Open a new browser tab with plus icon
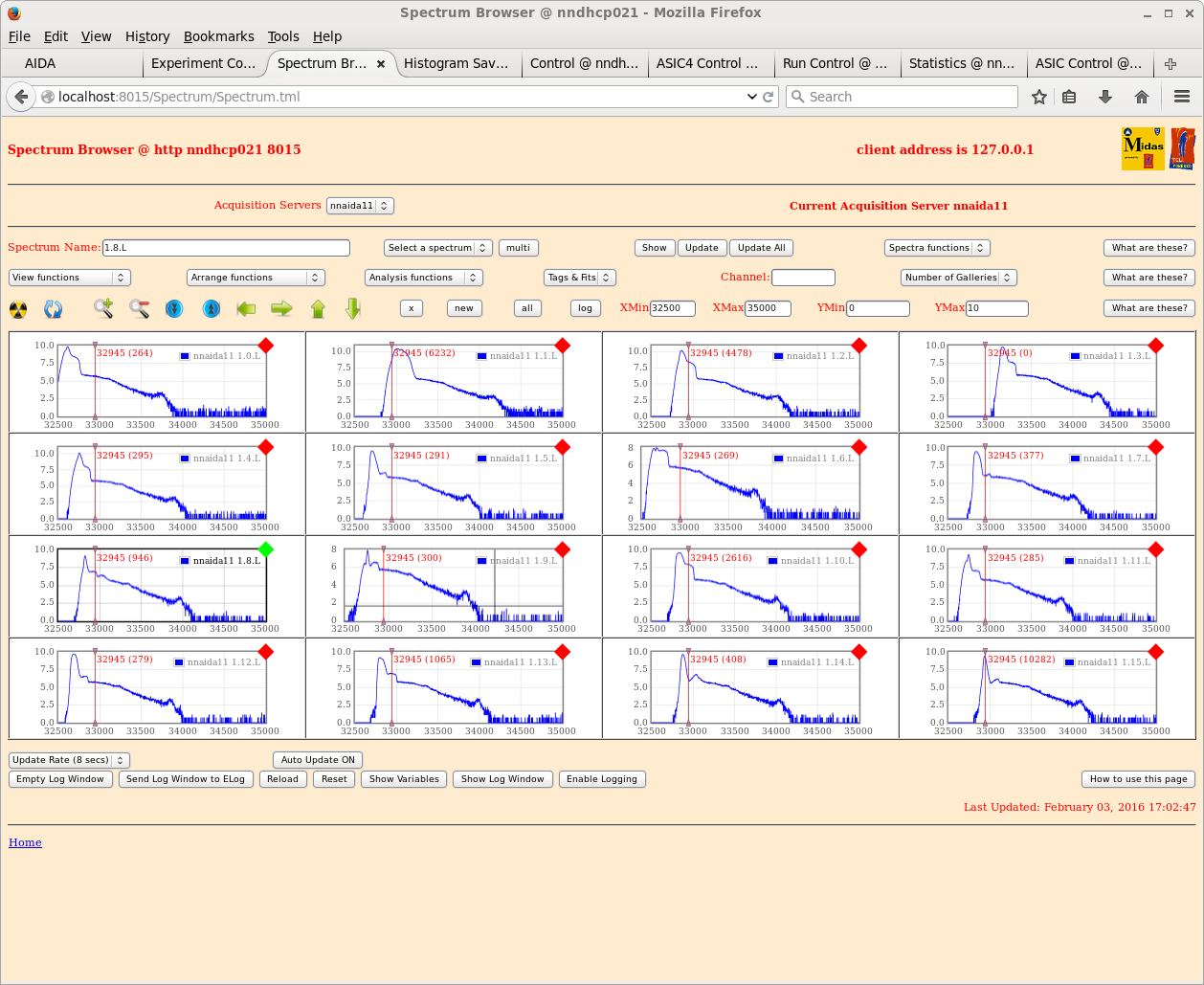The width and height of the screenshot is (1204, 985). point(1171,64)
